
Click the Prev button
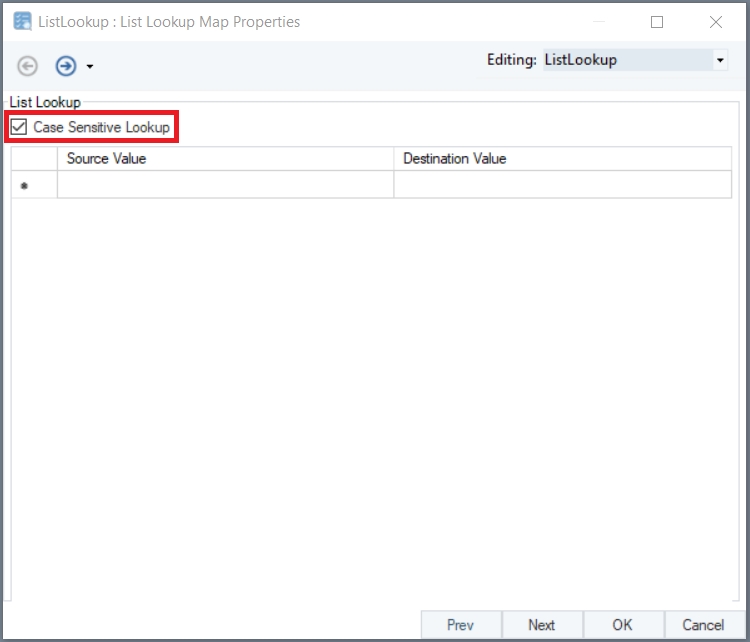click(x=461, y=625)
